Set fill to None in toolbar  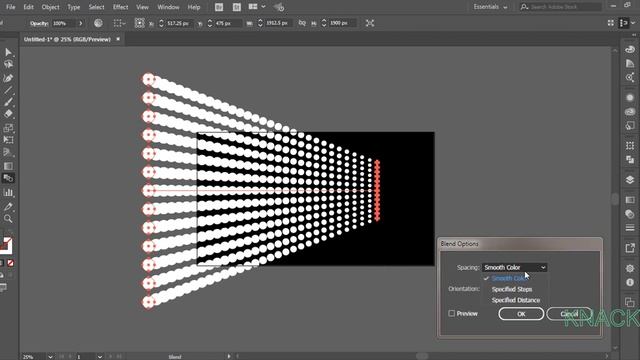(11, 263)
